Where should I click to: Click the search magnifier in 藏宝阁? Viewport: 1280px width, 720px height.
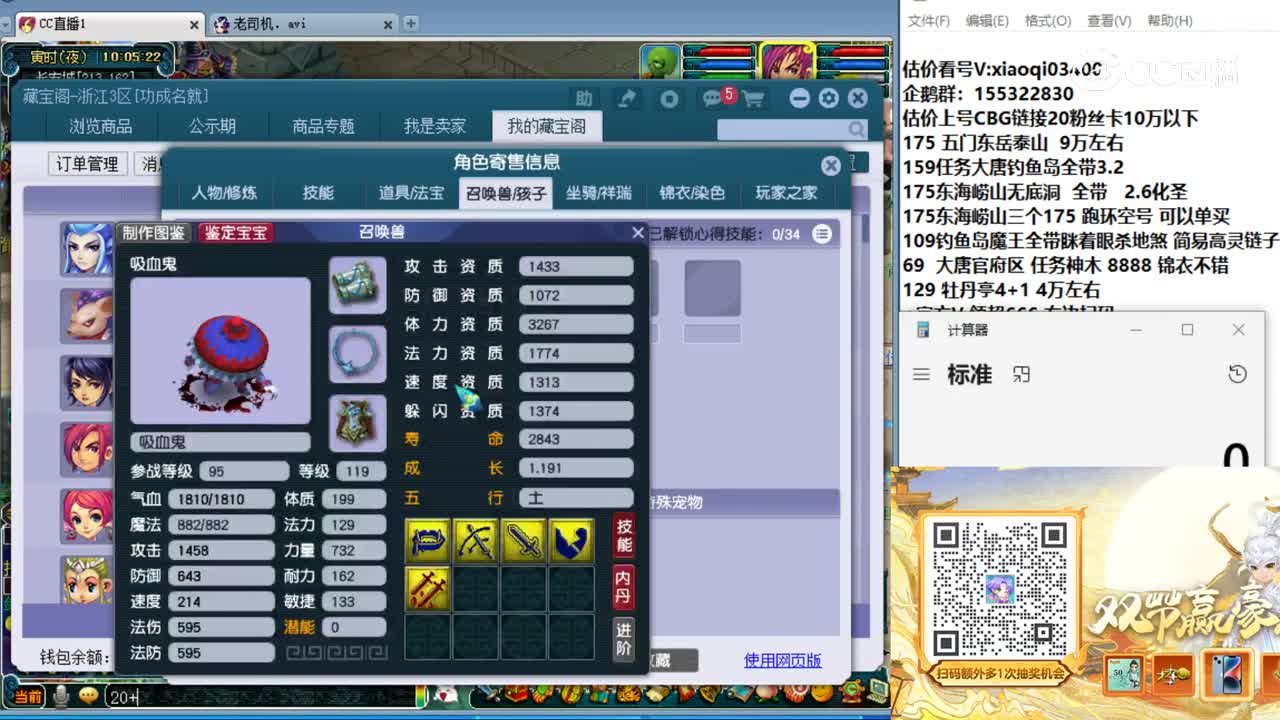[857, 129]
